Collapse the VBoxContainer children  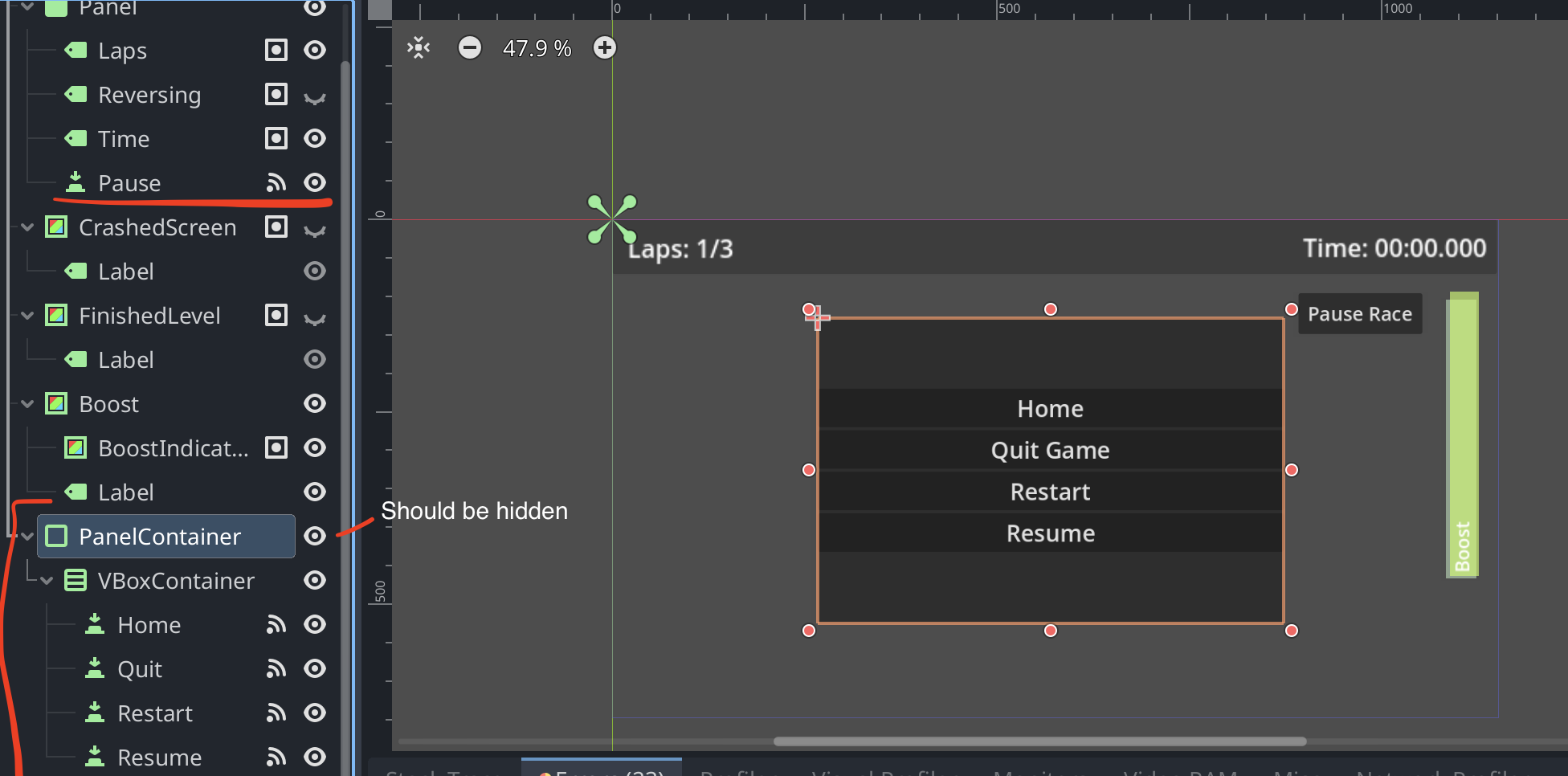[x=47, y=581]
